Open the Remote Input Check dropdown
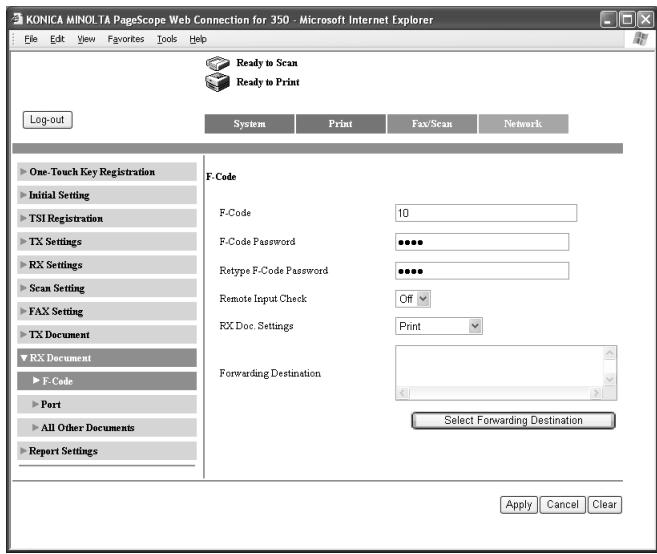This screenshot has height=554, width=657. (x=413, y=299)
